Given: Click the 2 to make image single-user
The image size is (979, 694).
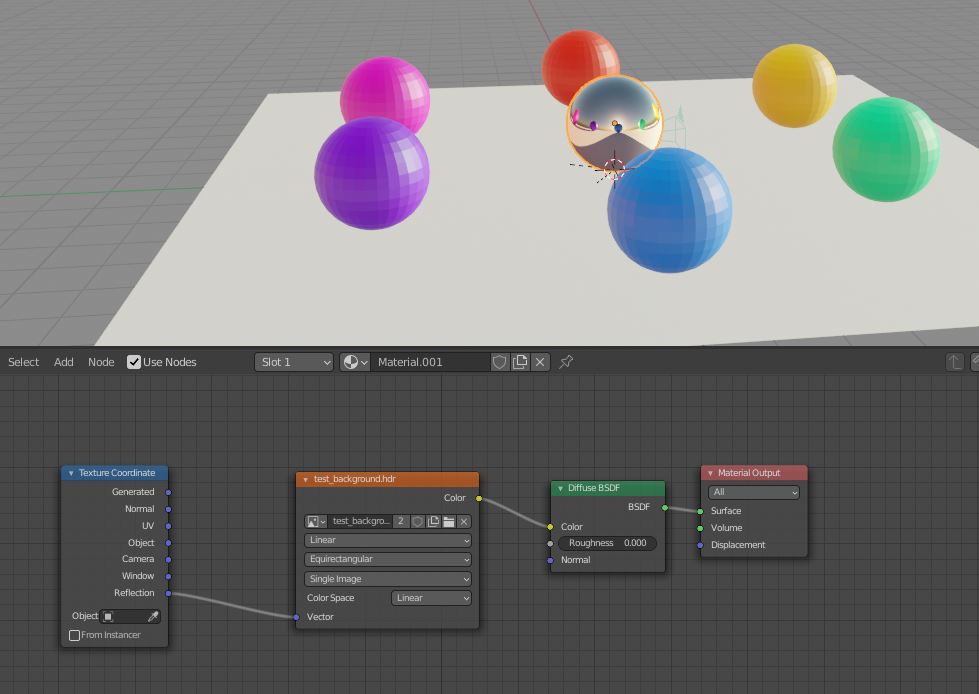Looking at the screenshot, I should [402, 521].
